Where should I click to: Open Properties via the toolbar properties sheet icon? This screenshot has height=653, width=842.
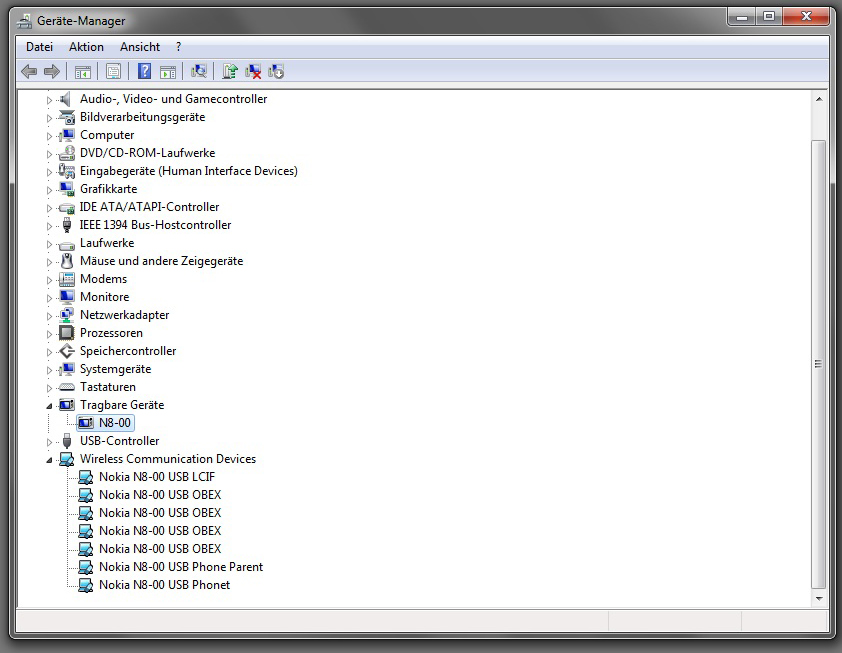click(113, 71)
